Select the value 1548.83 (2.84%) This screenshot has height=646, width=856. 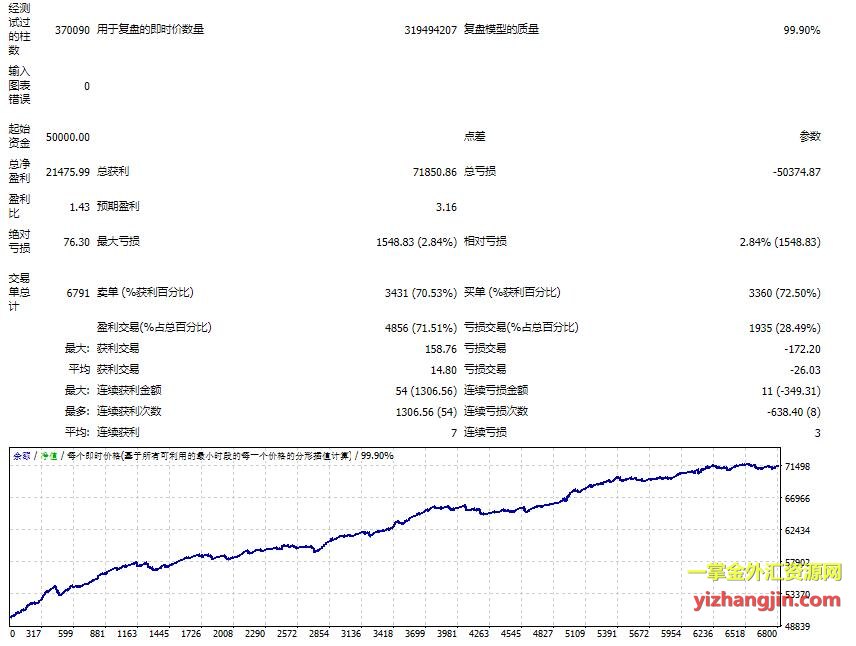point(416,242)
